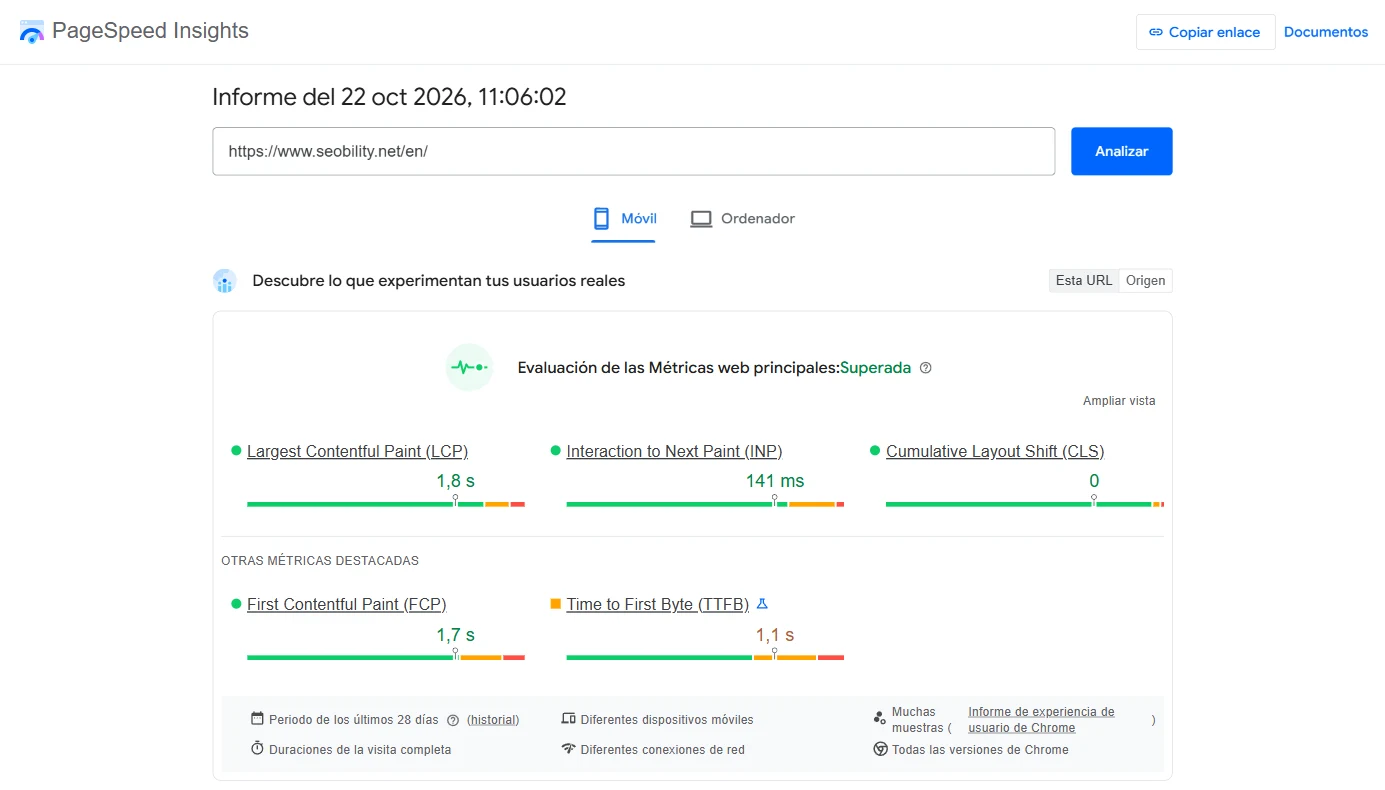
Task: Click the experimental flask icon beside TTFB
Action: click(x=762, y=604)
